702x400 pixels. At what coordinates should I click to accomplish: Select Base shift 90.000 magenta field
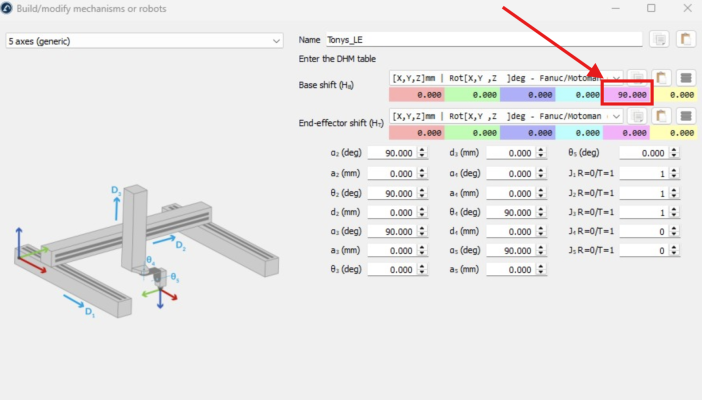pos(627,95)
